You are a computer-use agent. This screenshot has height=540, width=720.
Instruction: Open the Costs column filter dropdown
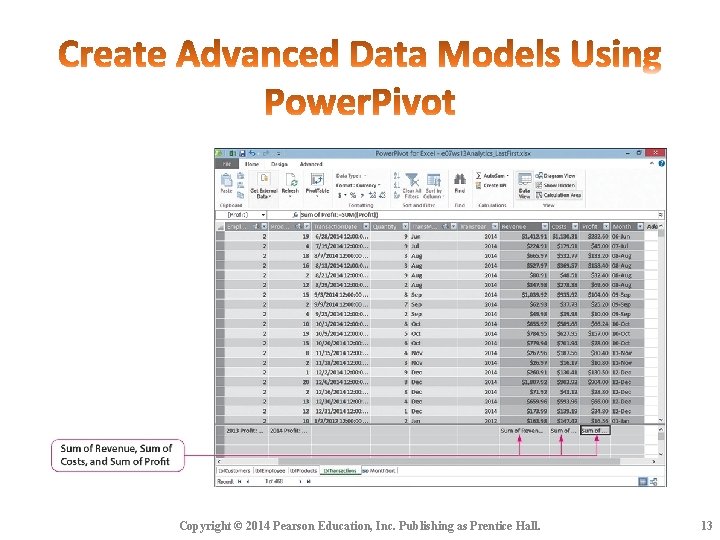[x=574, y=226]
